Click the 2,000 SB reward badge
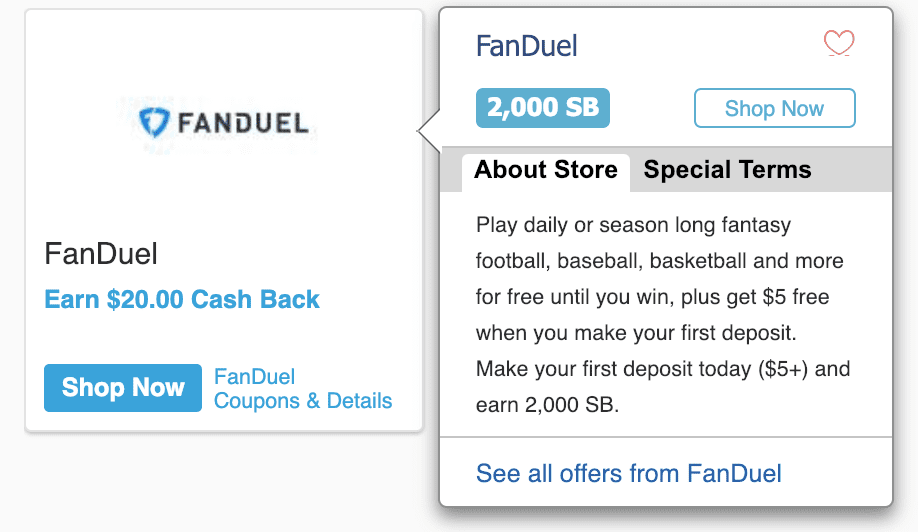The height and width of the screenshot is (532, 918). pos(542,108)
